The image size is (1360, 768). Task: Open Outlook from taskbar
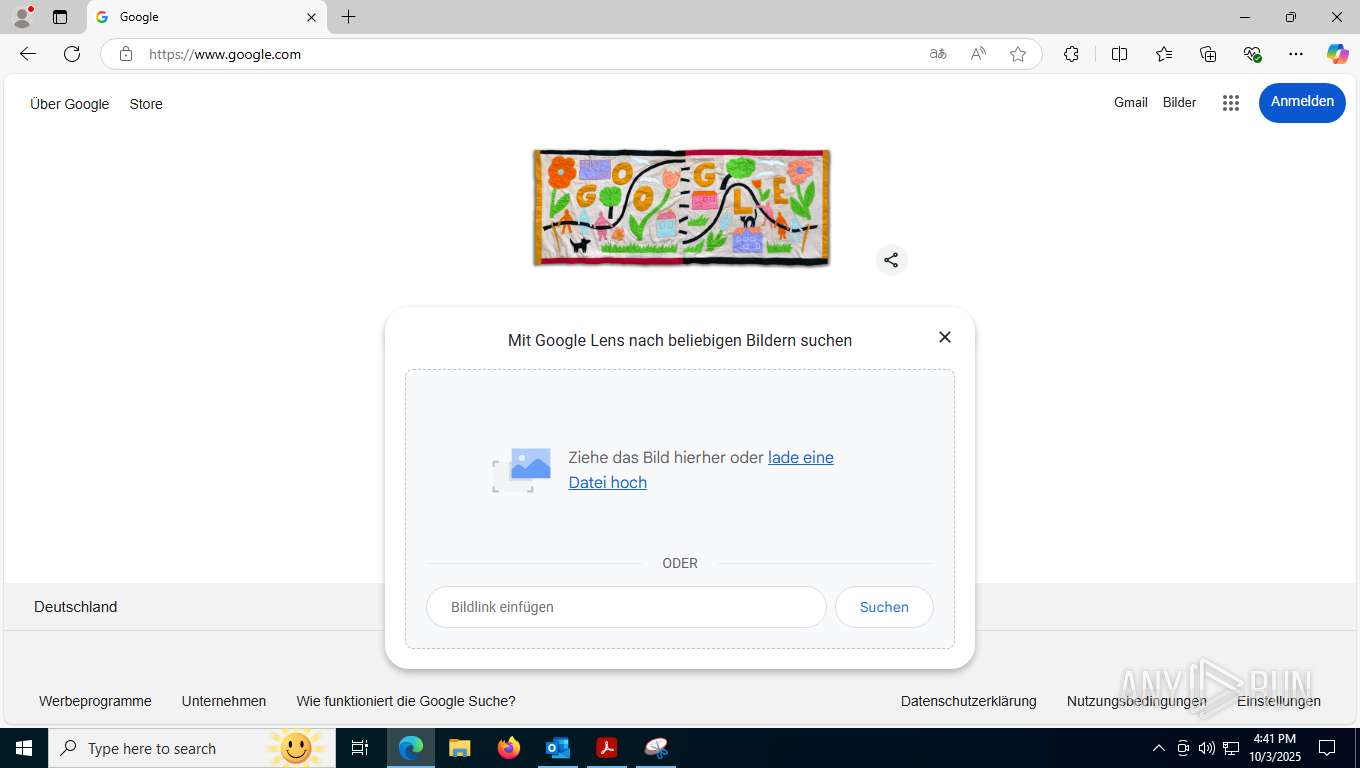click(x=558, y=748)
